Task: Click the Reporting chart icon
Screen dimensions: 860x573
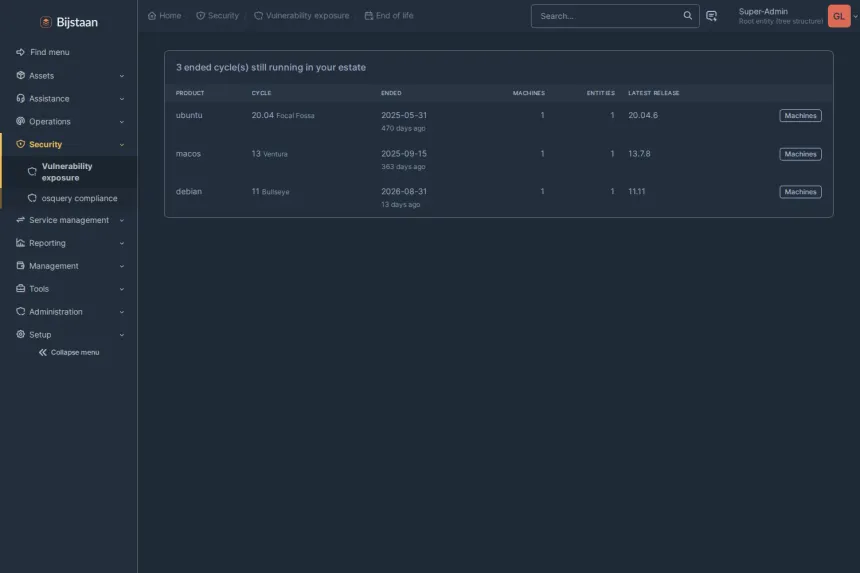Action: 20,243
